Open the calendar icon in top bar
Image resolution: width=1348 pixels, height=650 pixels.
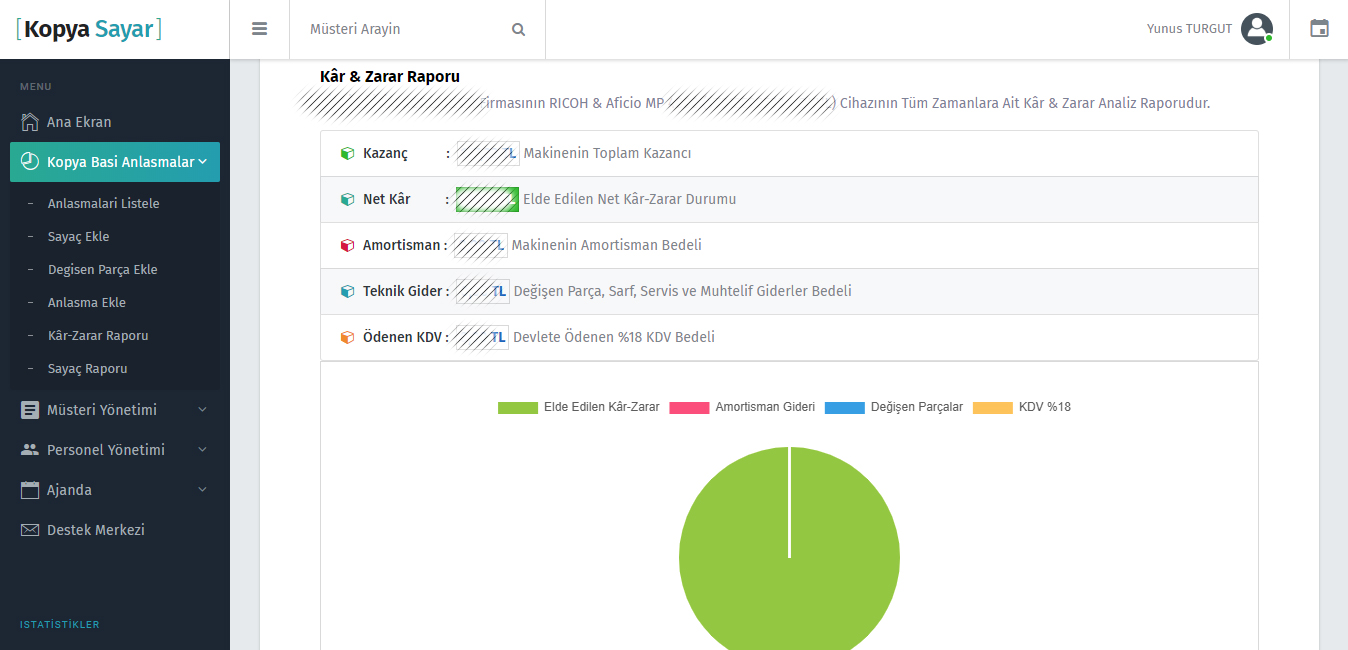(1319, 29)
